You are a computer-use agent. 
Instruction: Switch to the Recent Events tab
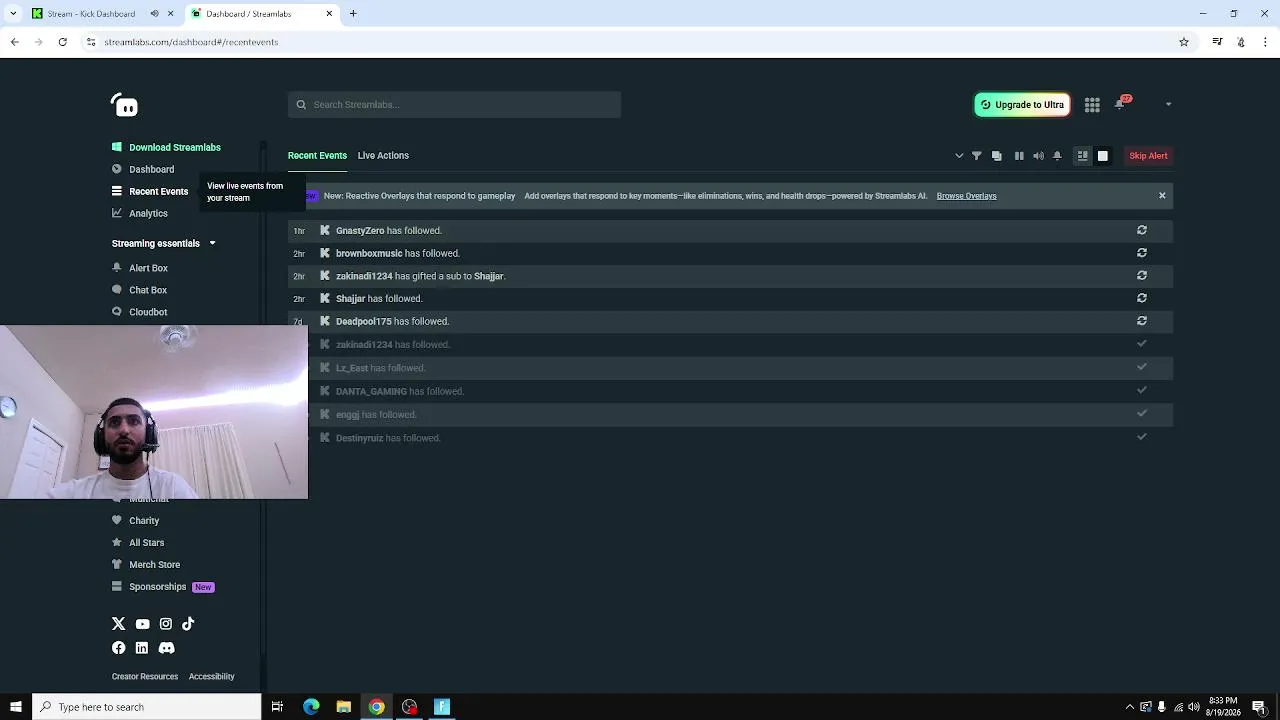click(x=317, y=155)
